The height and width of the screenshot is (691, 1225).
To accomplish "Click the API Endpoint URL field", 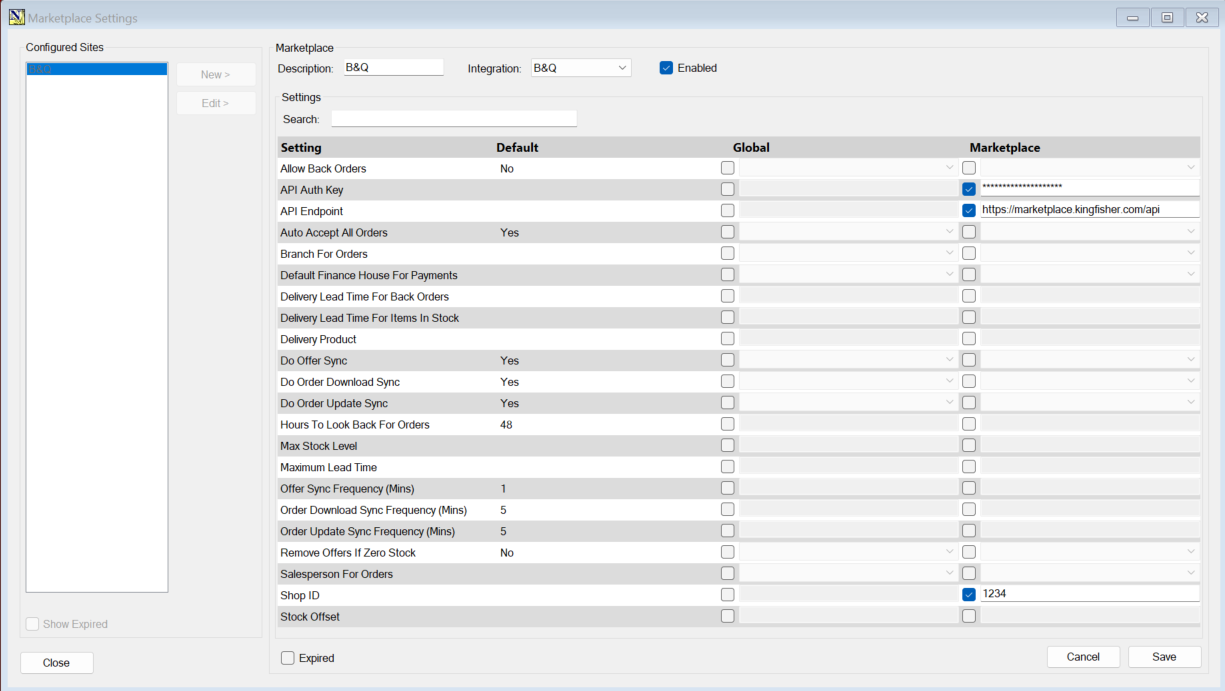I will [1088, 211].
